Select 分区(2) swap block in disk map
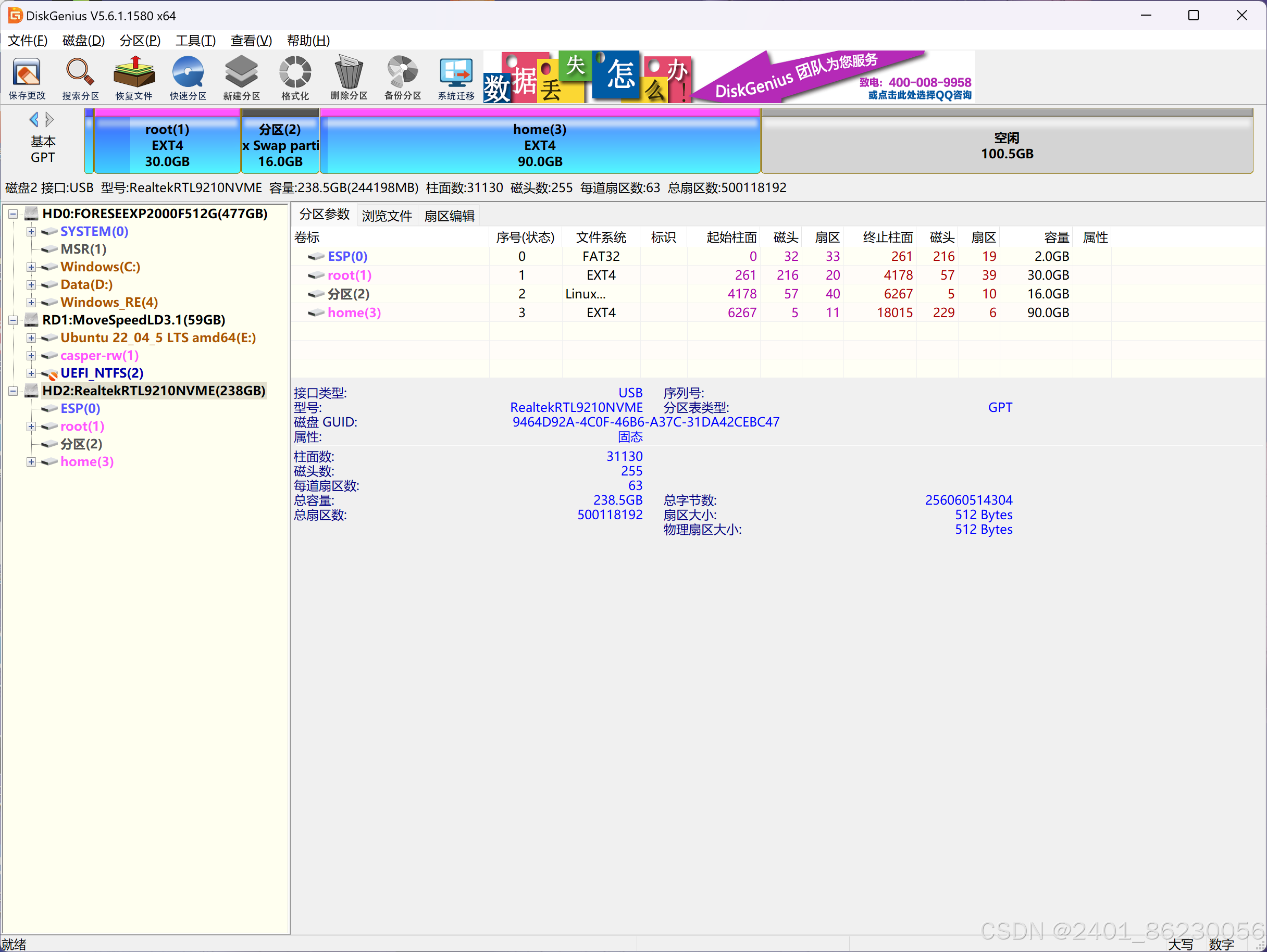The height and width of the screenshot is (952, 1267). click(x=280, y=141)
